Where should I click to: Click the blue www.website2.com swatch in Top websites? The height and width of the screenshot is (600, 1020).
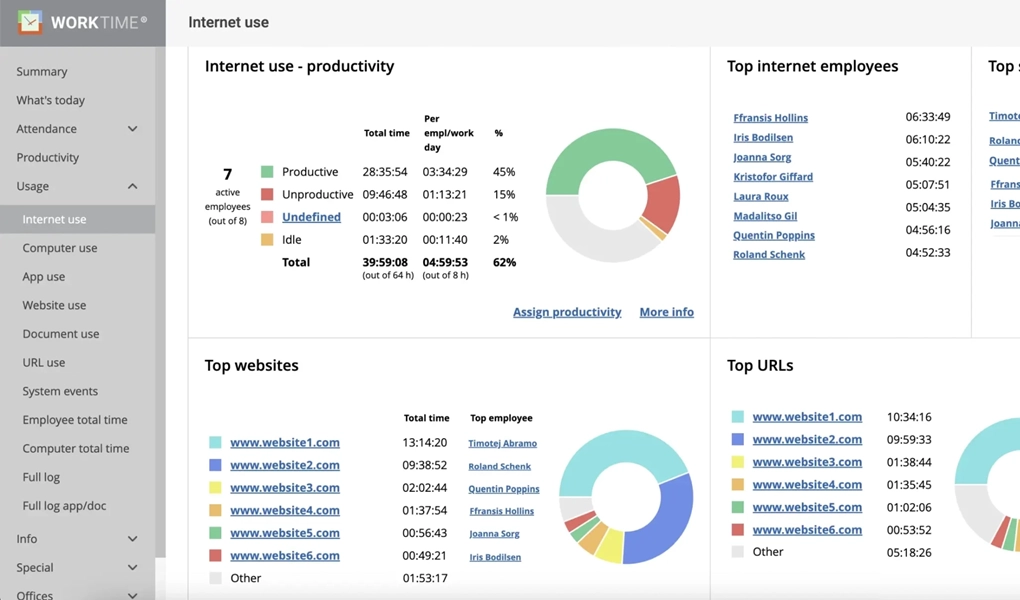215,465
